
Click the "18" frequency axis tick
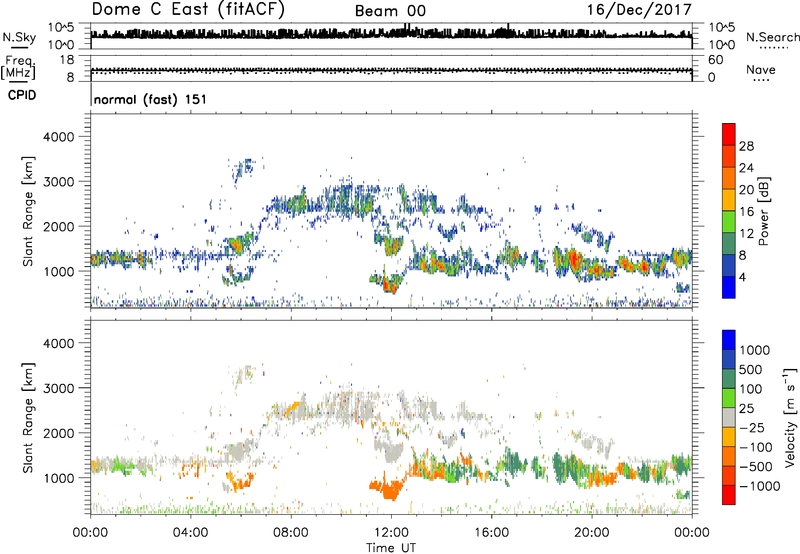click(x=67, y=60)
